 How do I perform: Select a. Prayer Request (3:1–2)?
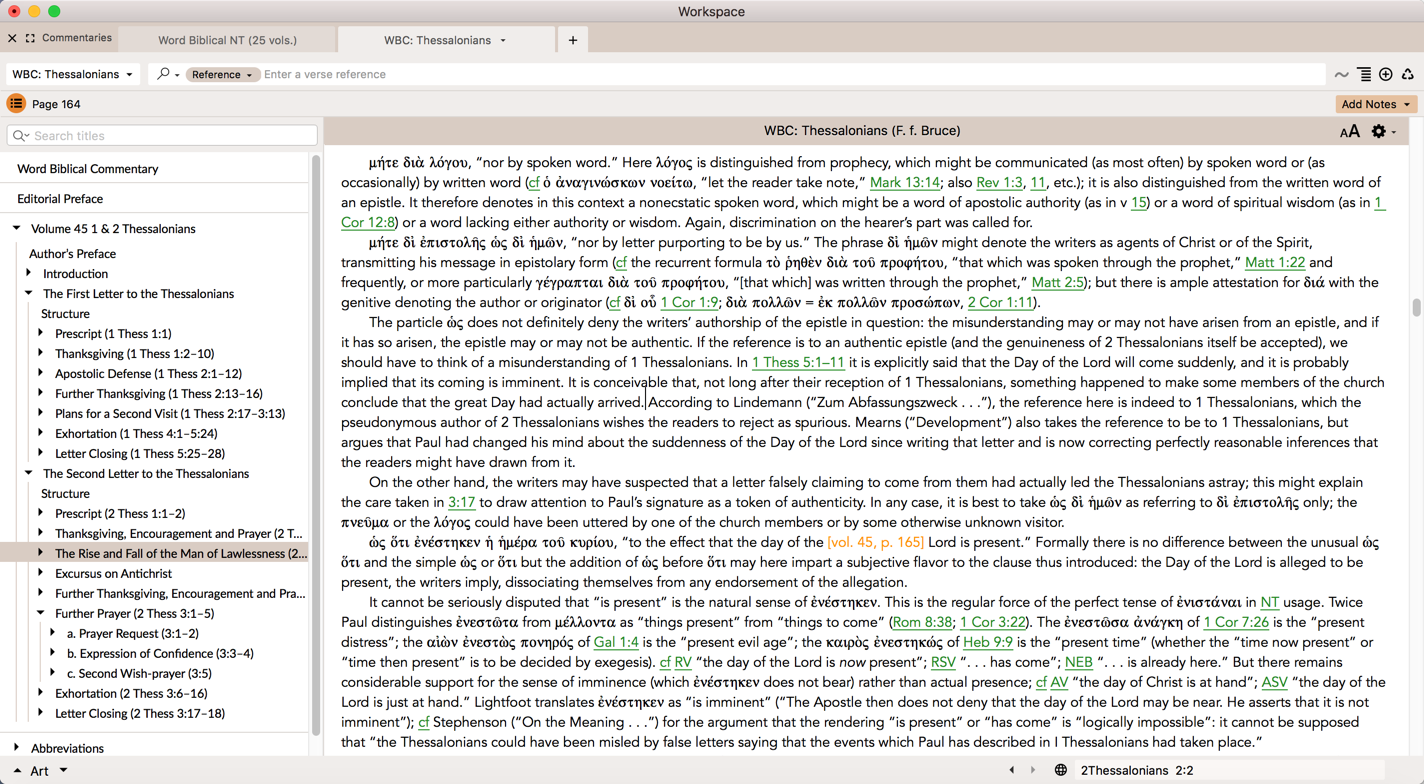[x=132, y=633]
